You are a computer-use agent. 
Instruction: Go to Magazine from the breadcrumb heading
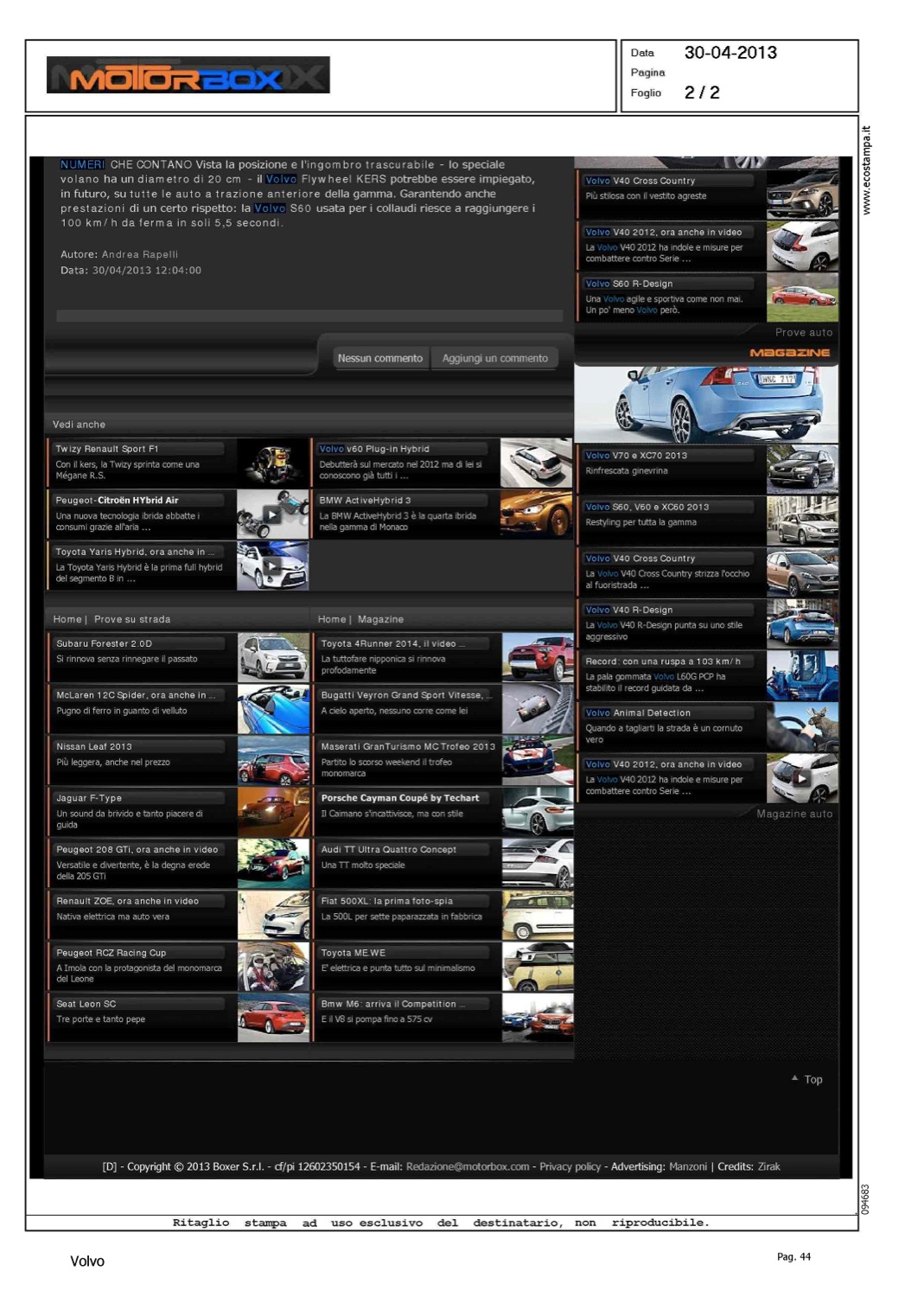(380, 619)
